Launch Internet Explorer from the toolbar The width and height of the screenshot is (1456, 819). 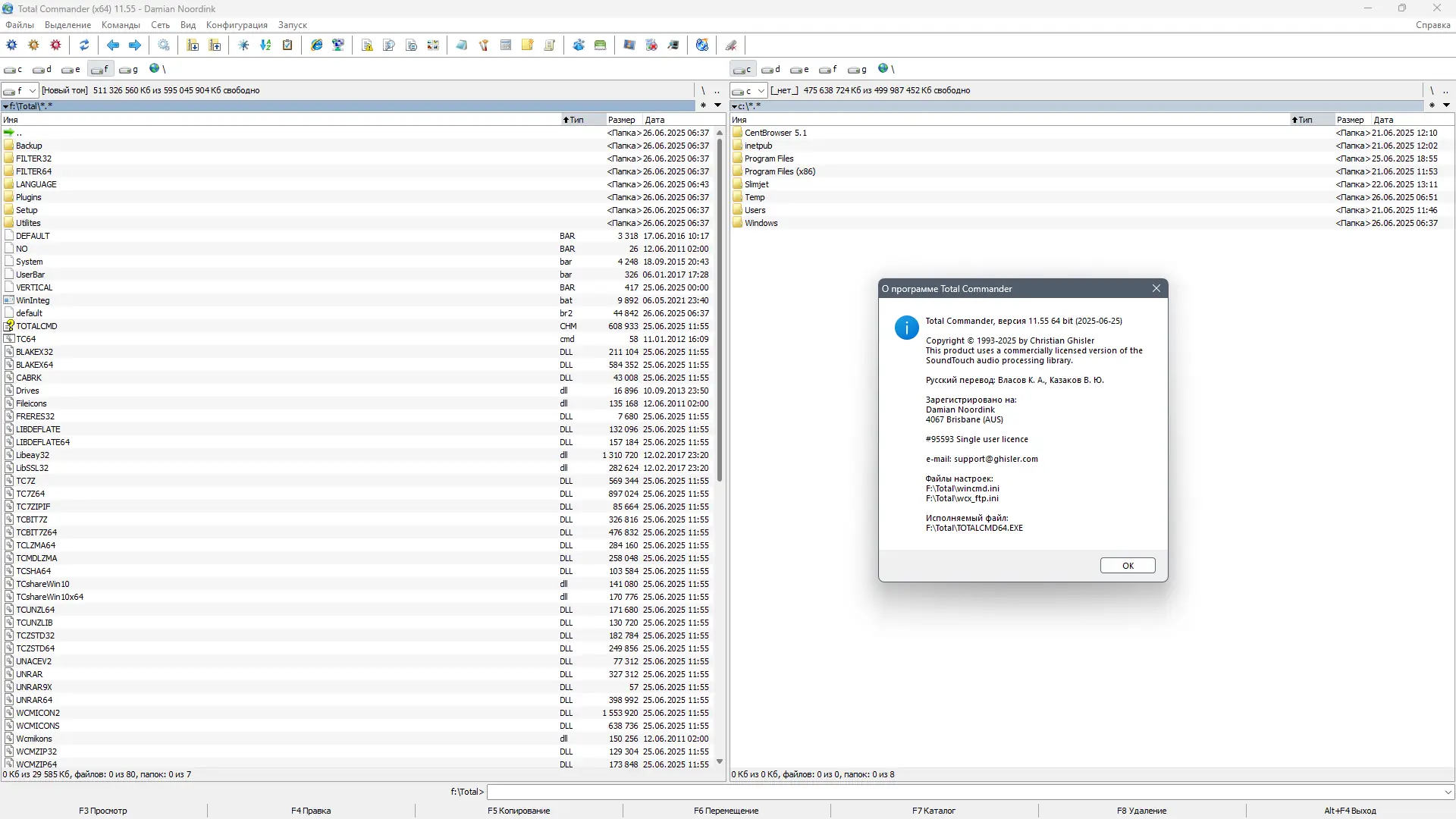pyautogui.click(x=316, y=45)
